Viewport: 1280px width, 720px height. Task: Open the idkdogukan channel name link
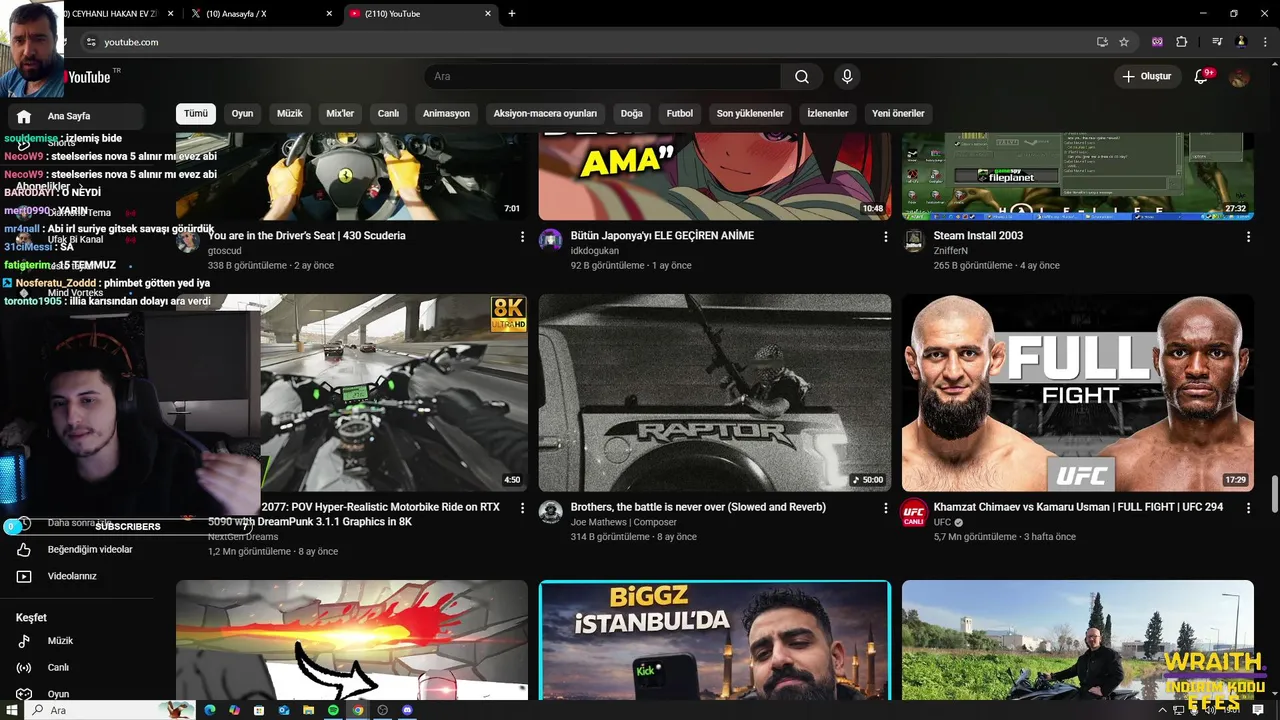[x=594, y=251]
